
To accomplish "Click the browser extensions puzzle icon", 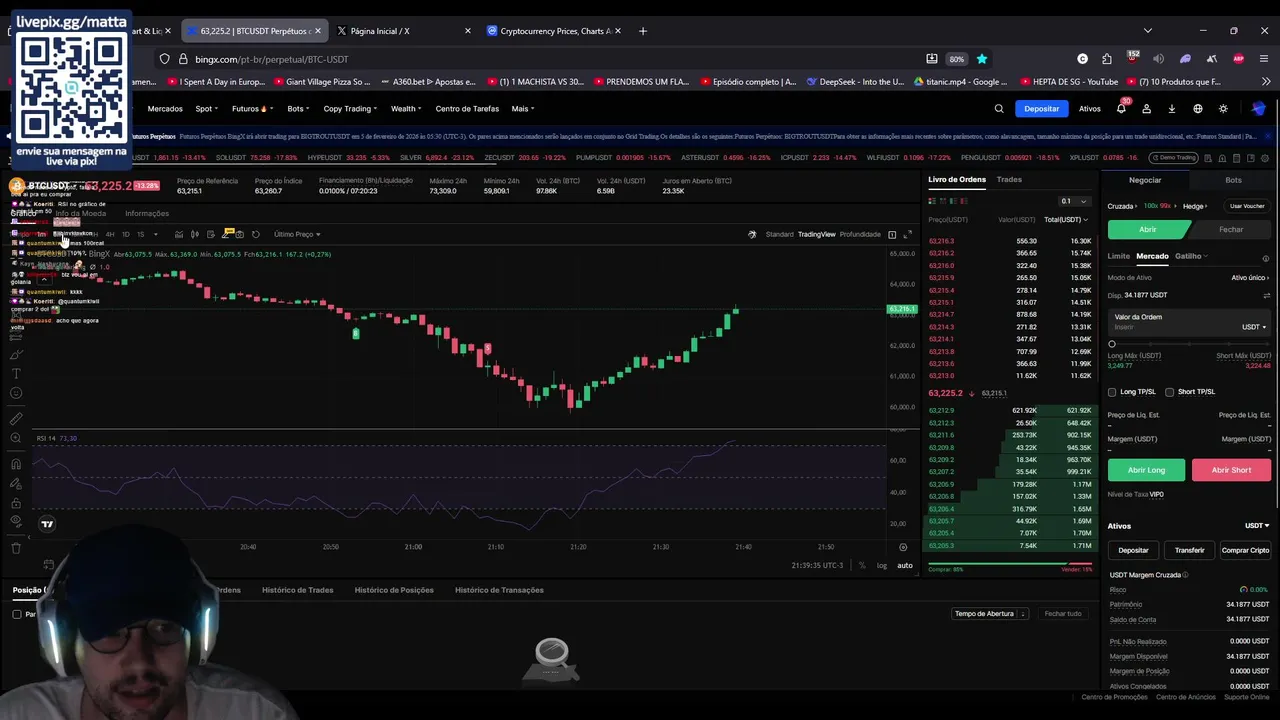I will click(x=1107, y=59).
